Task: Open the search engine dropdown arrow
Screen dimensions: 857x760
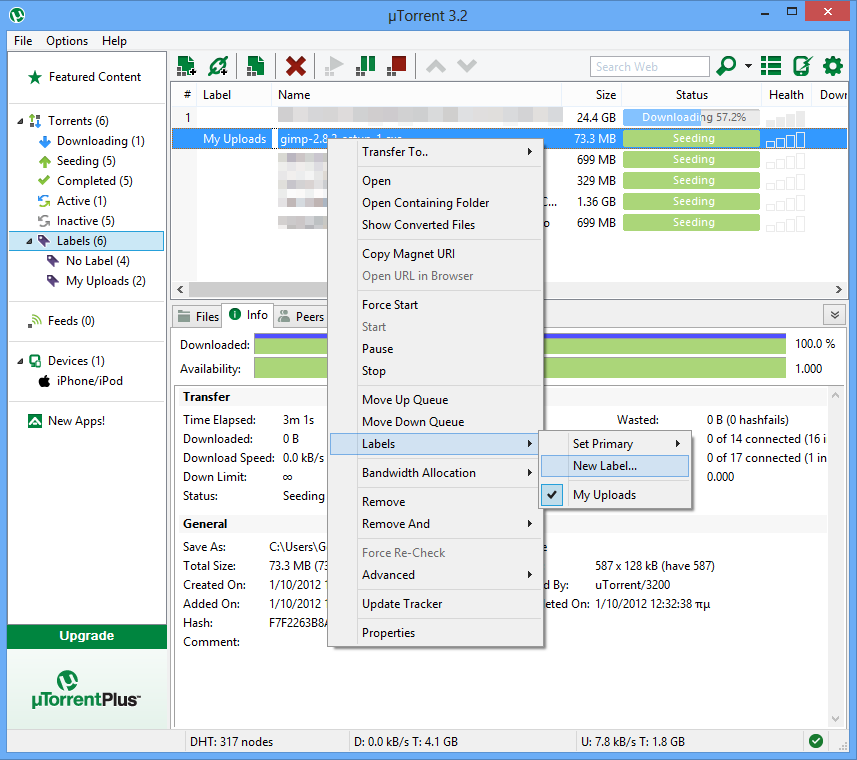Action: (x=748, y=66)
